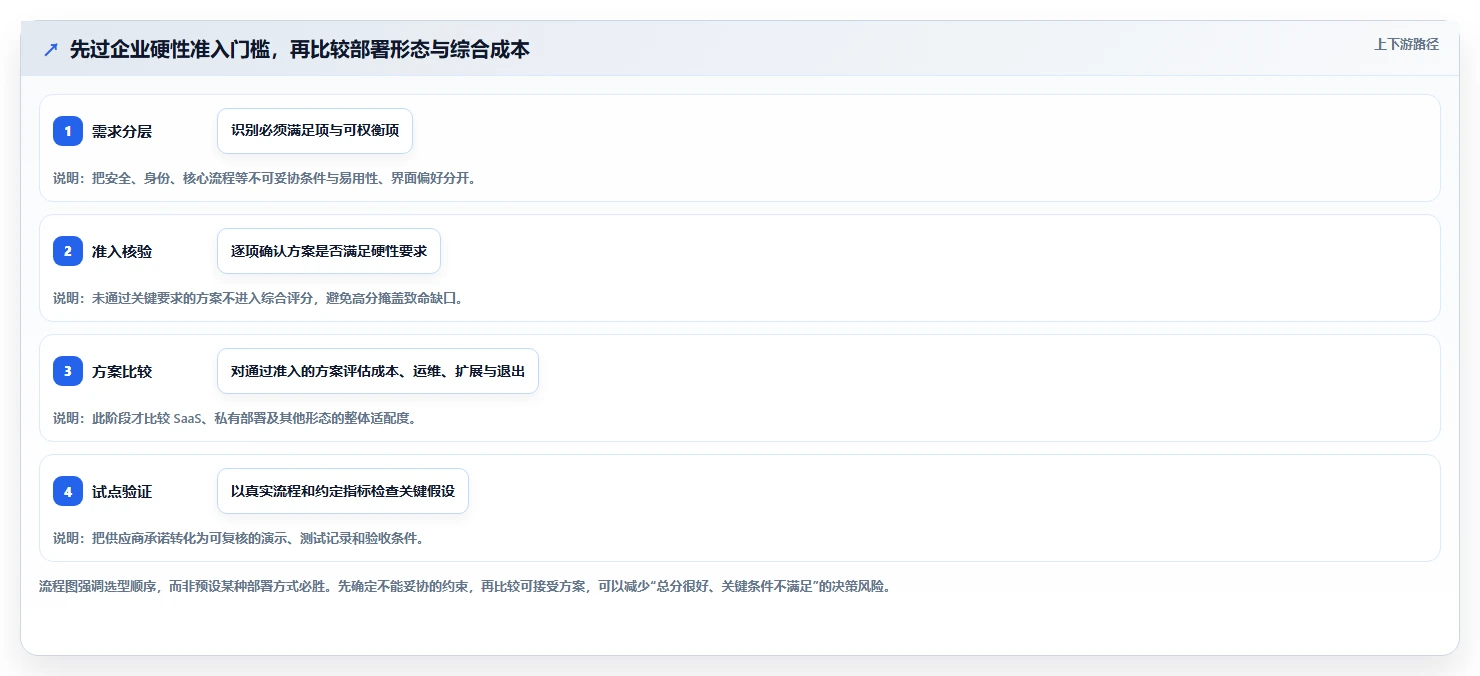
Task: Click the description starting 把安全、身份、核心流程
Action: click(265, 178)
